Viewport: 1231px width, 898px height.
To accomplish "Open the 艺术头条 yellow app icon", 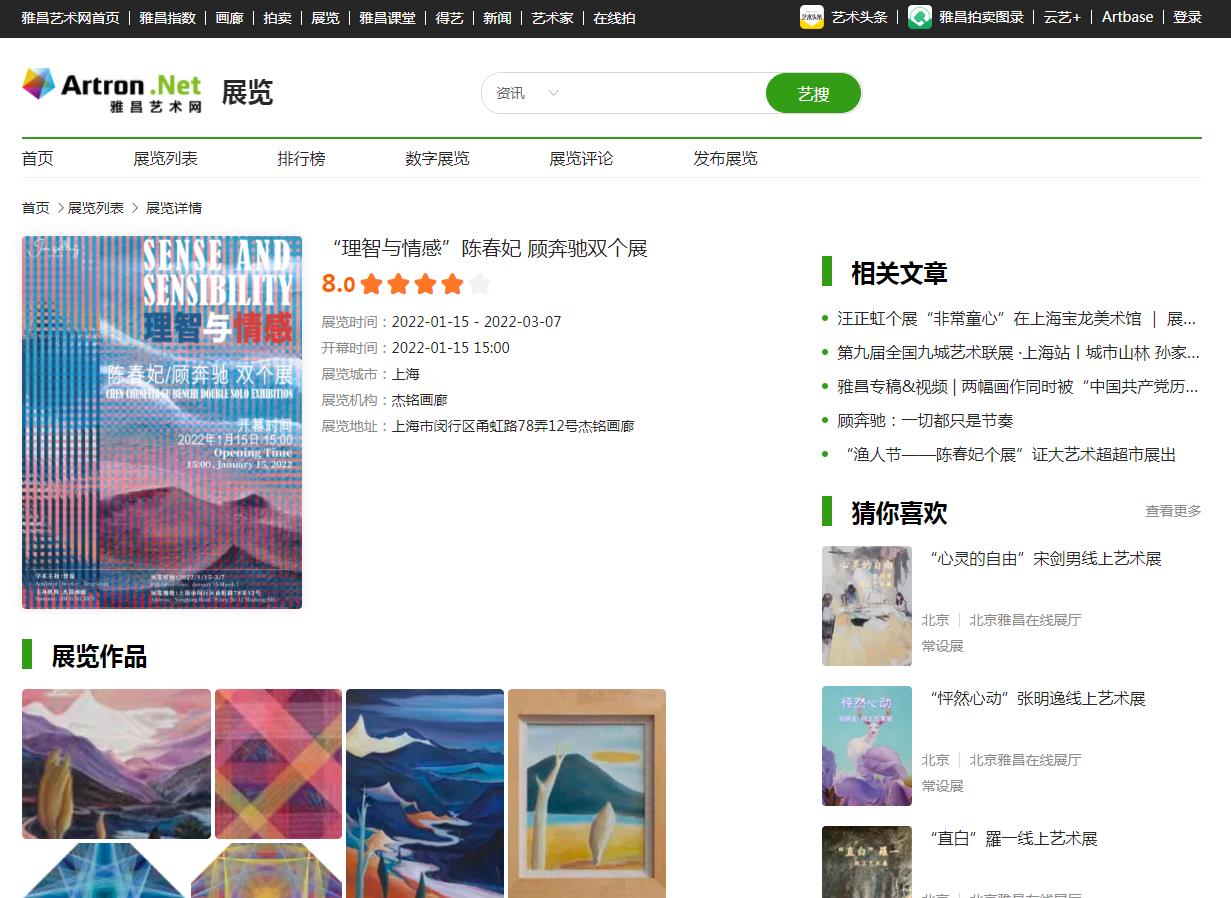I will [811, 17].
